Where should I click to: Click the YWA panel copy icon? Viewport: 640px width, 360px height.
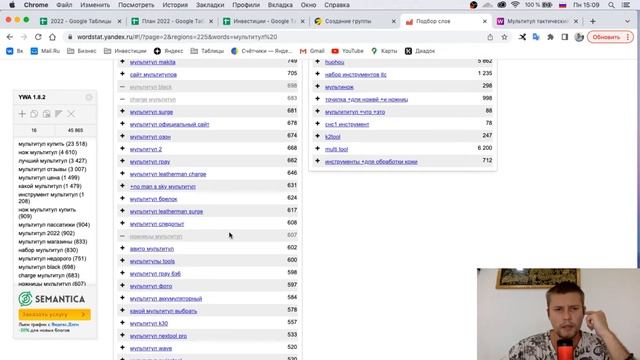[x=34, y=114]
